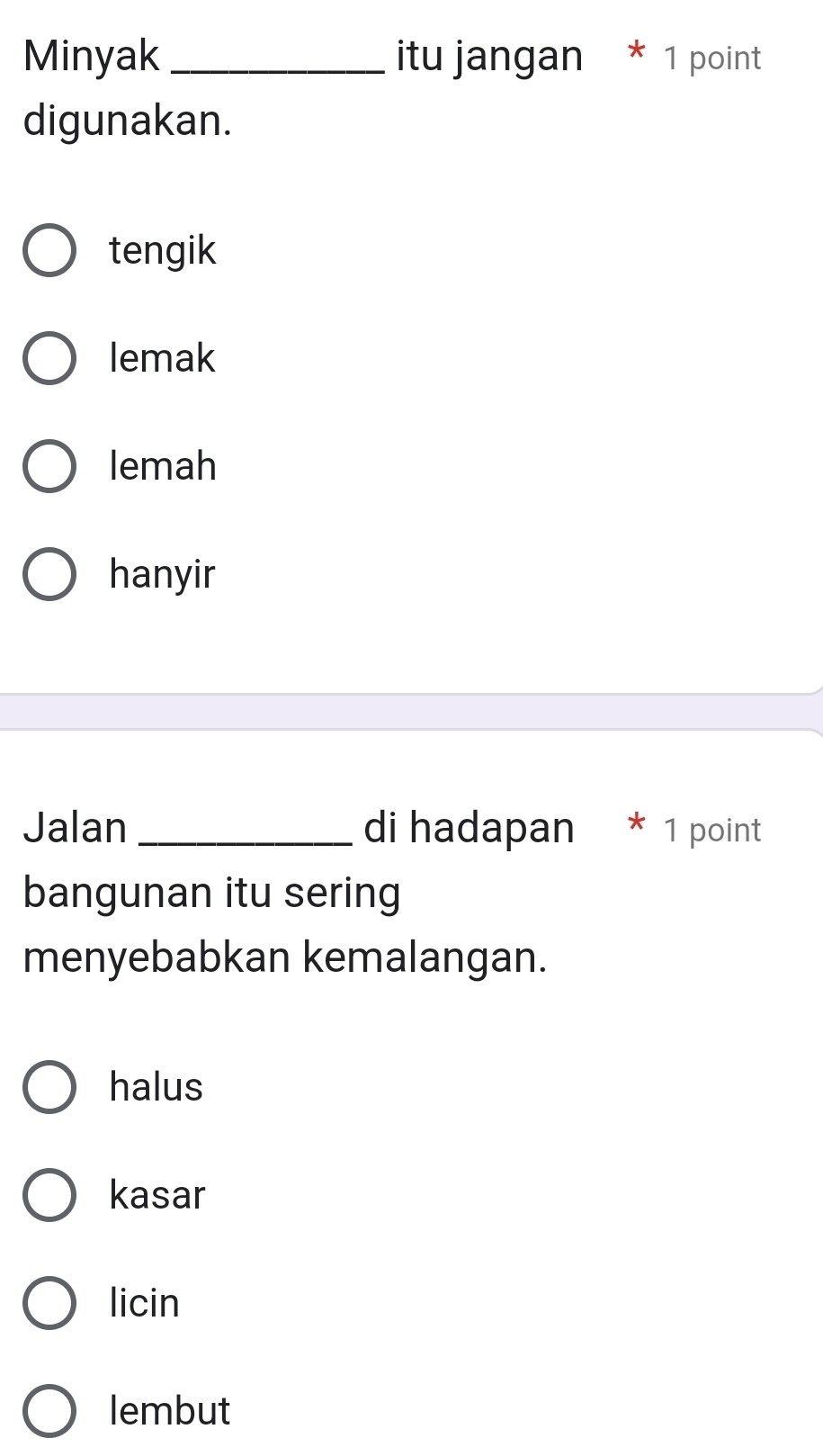This screenshot has width=823, height=1456.
Task: Select the halus radio button
Action: pyautogui.click(x=49, y=1087)
